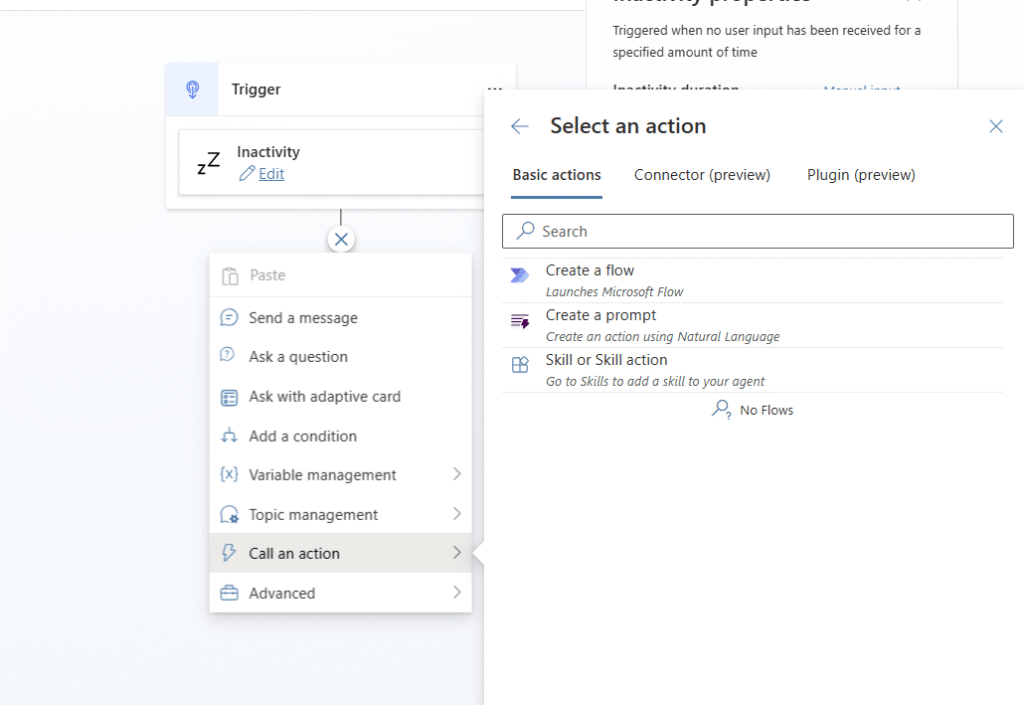This screenshot has width=1024, height=705.
Task: Click the No Flows person icon
Action: pos(721,409)
